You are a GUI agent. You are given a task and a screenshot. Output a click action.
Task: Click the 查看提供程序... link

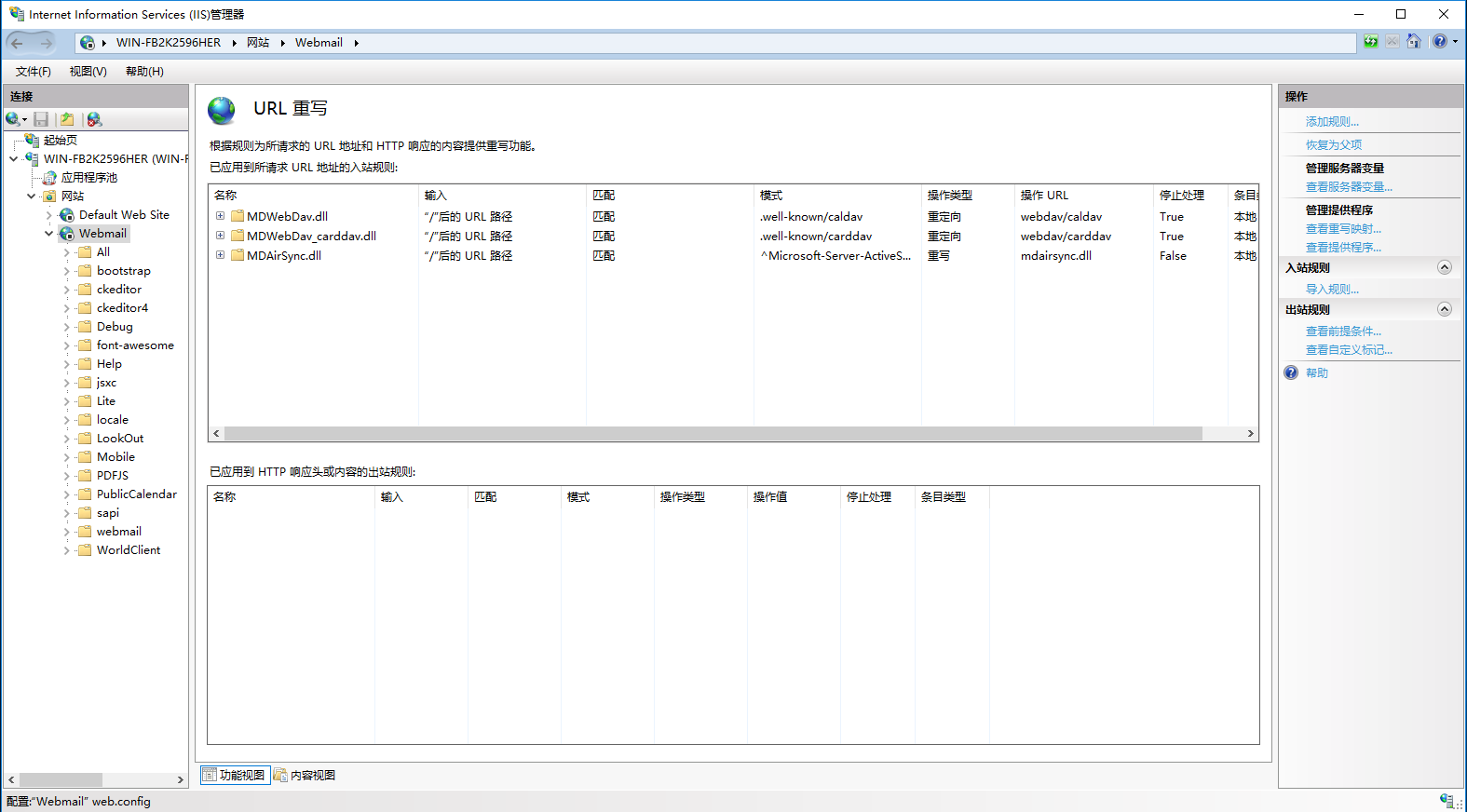pyautogui.click(x=1343, y=248)
